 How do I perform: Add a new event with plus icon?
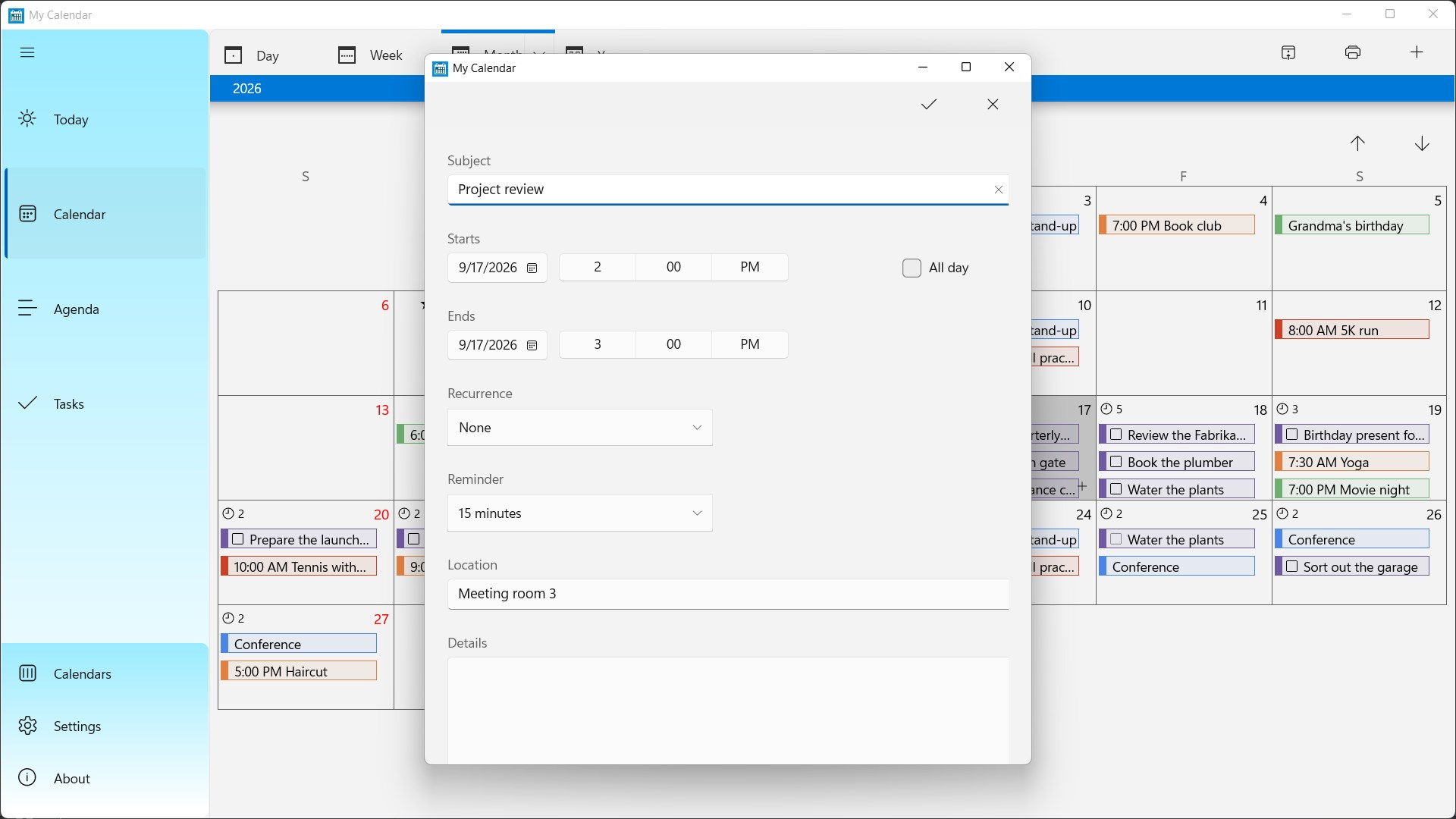pyautogui.click(x=1417, y=52)
